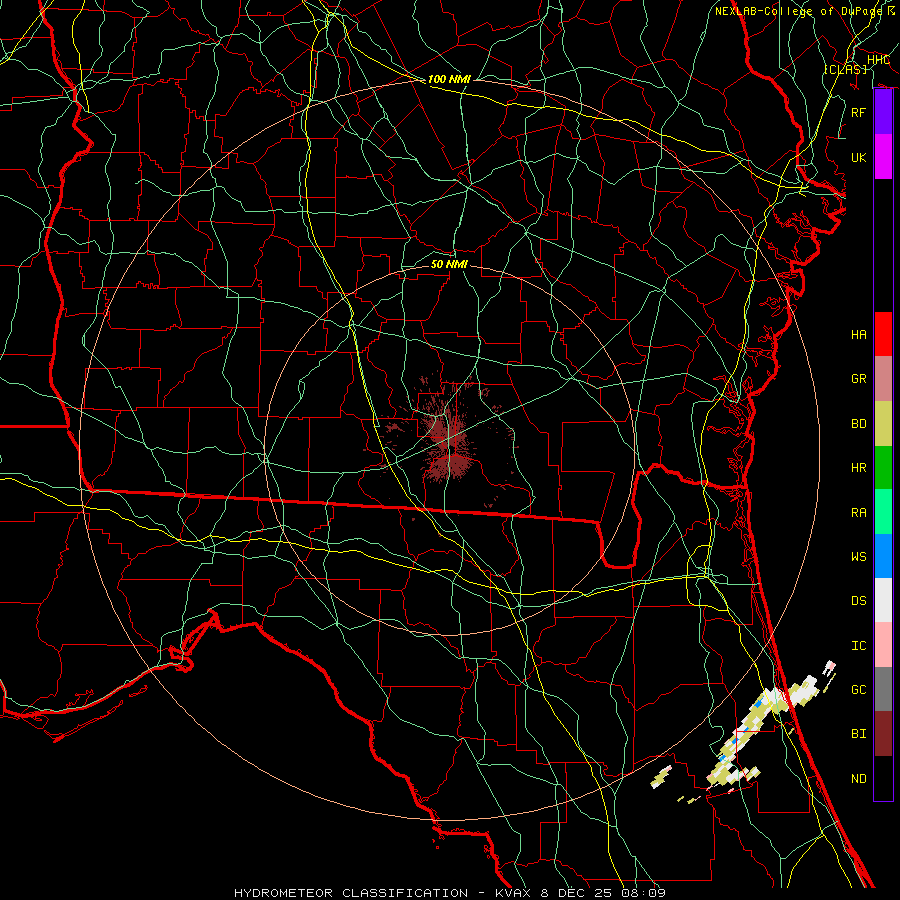Screen dimensions: 900x900
Task: Click the Hydrometeor Classification KVAX timestamp caption
Action: point(450,893)
